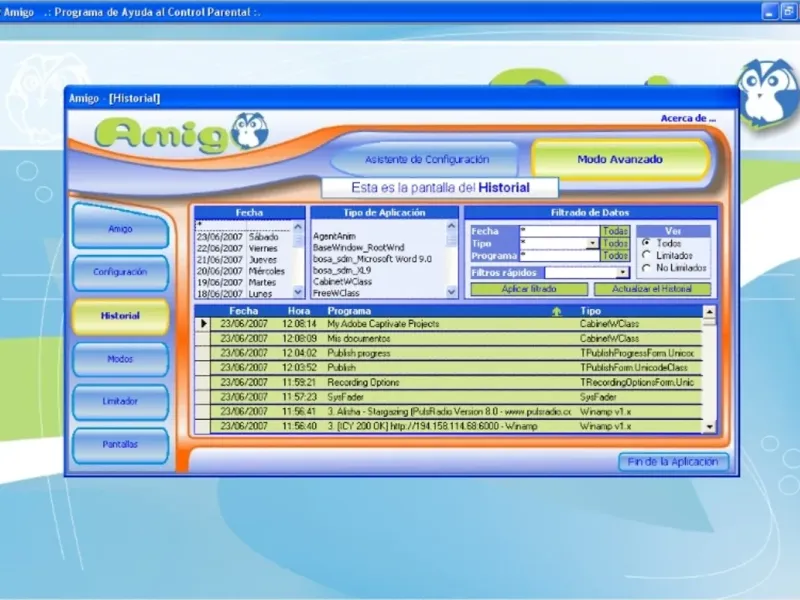Select the No Limitados radio button
The height and width of the screenshot is (600, 800).
point(647,267)
